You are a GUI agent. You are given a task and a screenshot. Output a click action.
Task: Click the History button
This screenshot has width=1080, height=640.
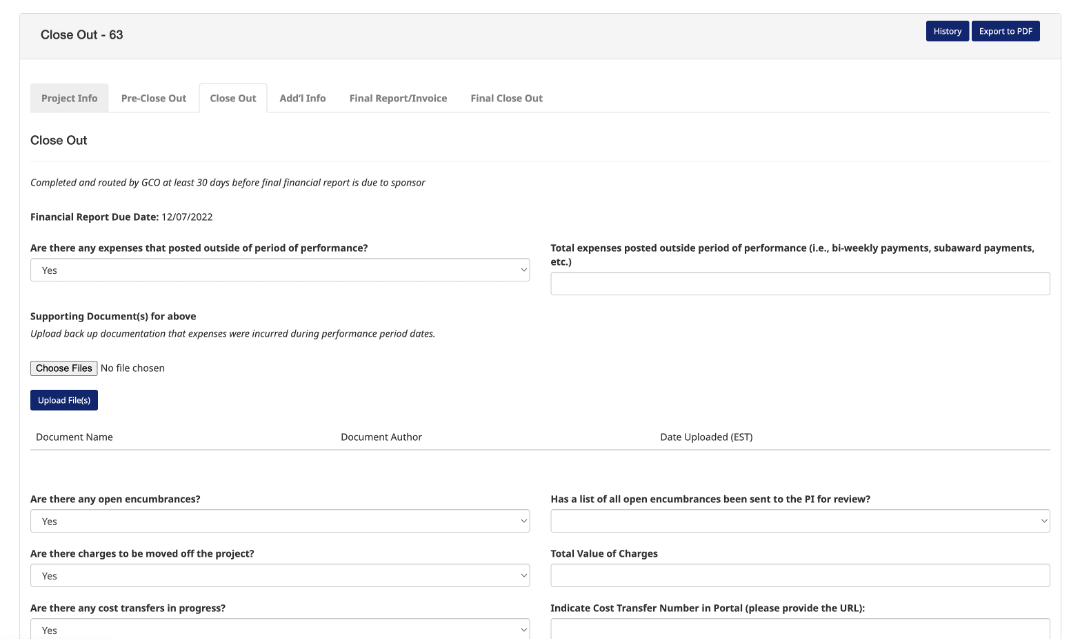[946, 31]
